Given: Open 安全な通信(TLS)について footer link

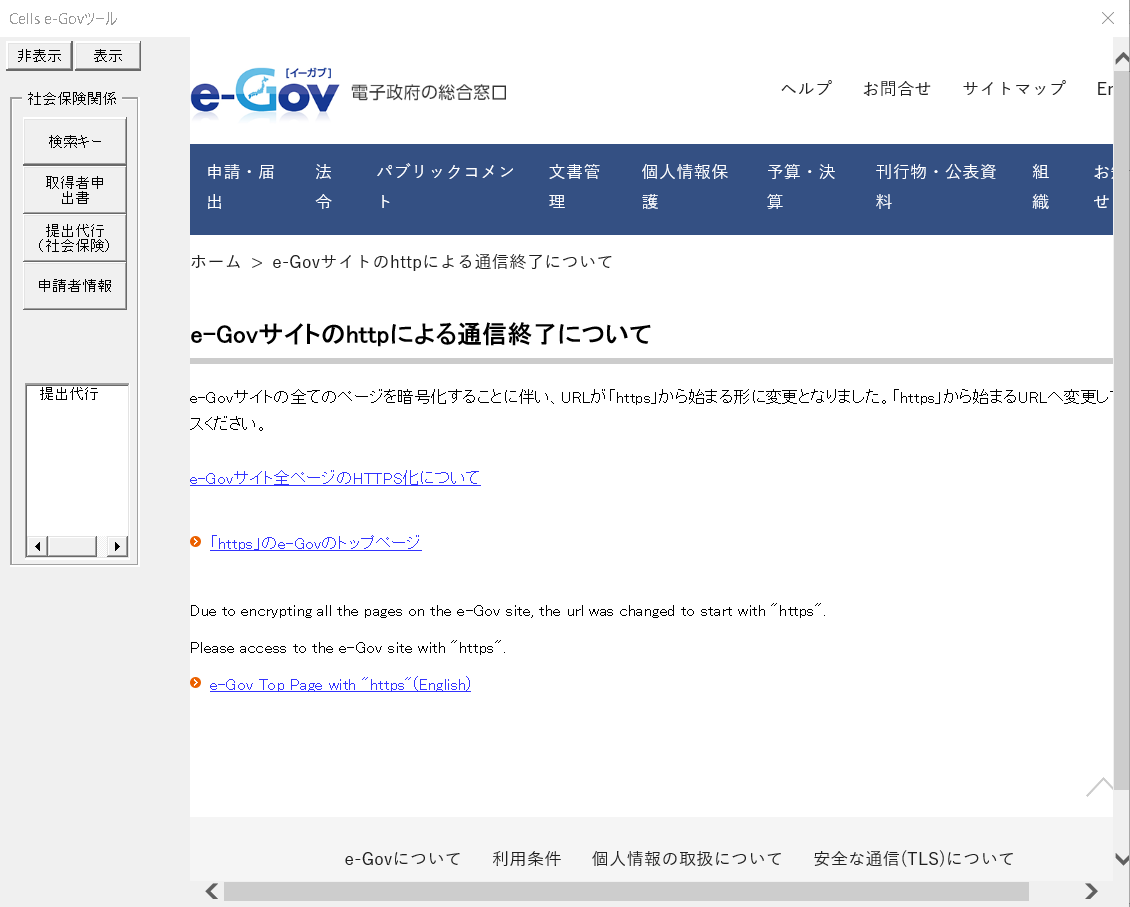Looking at the screenshot, I should (914, 859).
